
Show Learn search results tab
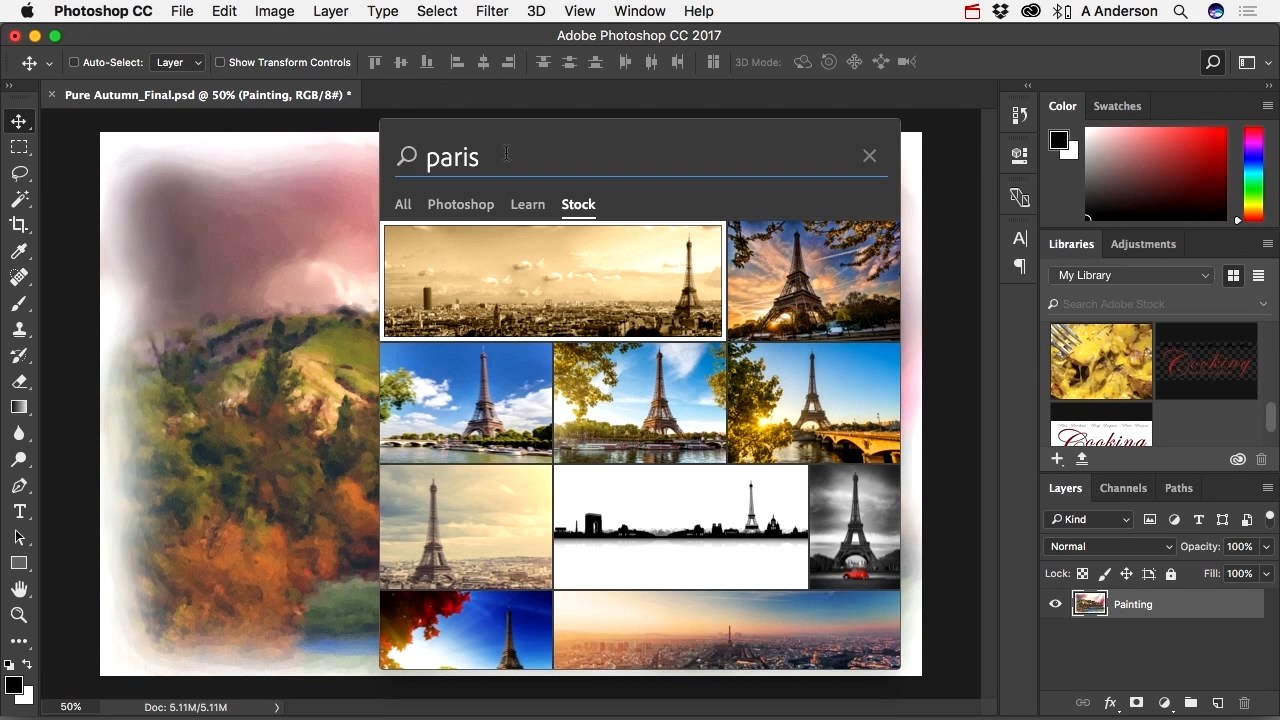tap(528, 204)
